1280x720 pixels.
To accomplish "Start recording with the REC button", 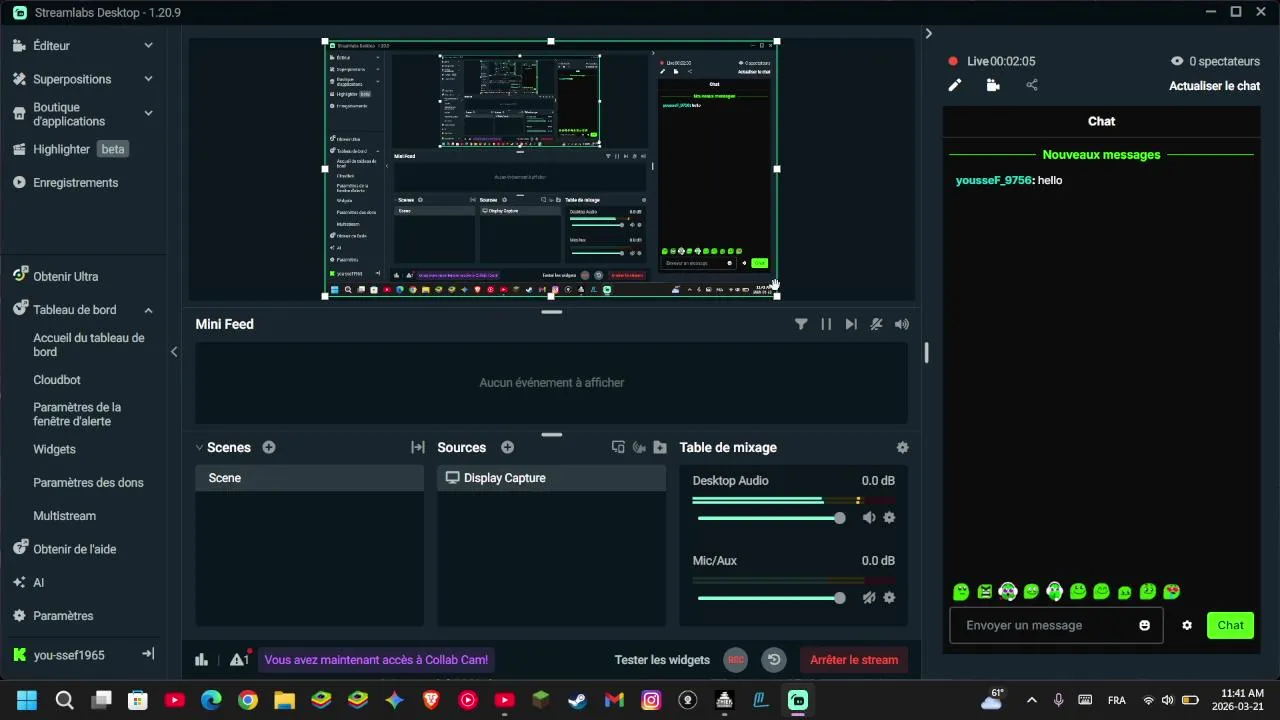I will click(736, 660).
